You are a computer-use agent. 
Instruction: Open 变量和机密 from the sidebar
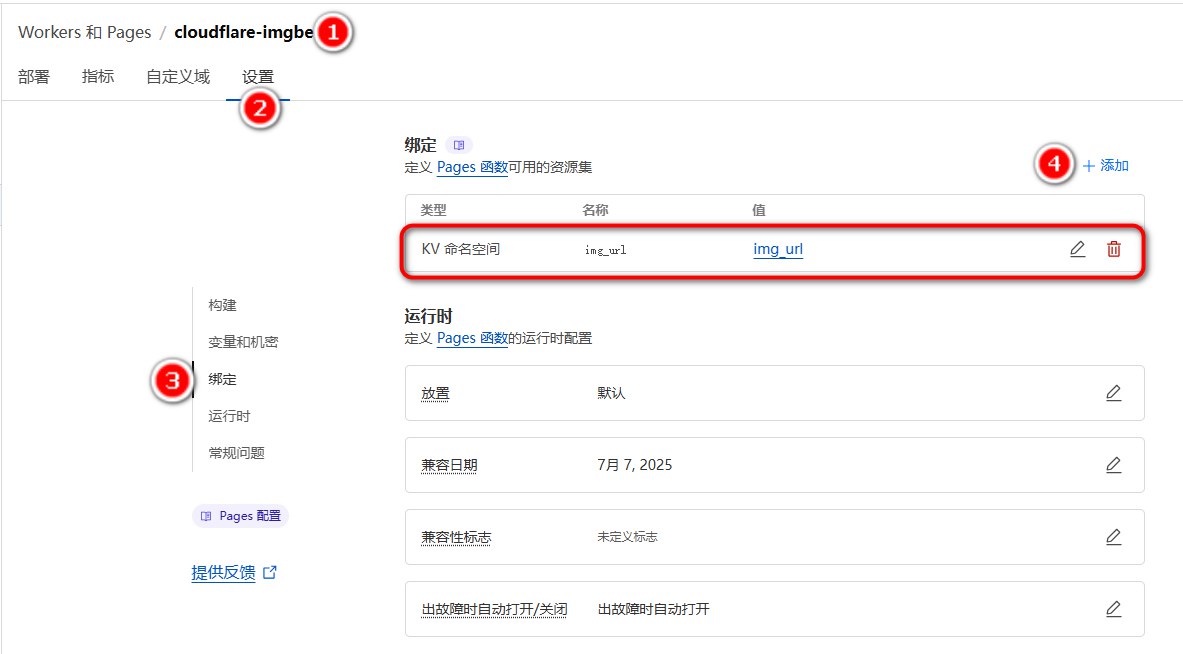tap(240, 341)
